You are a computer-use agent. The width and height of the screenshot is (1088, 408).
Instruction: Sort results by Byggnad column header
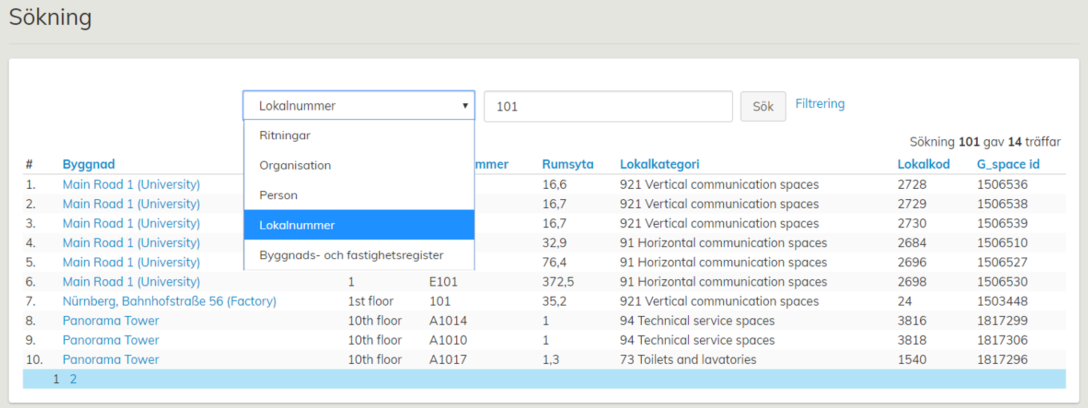coord(88,164)
